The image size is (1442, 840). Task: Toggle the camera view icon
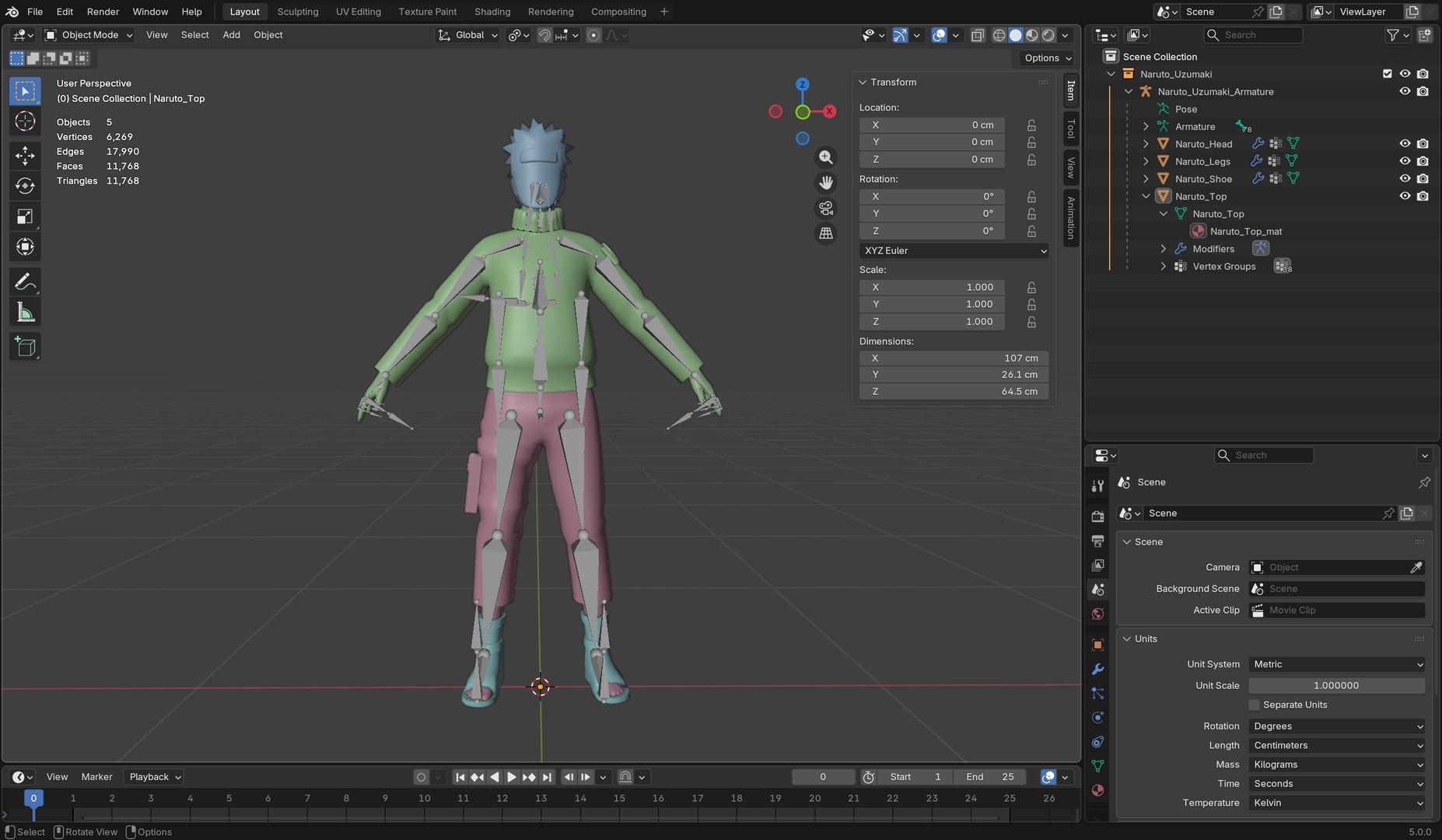tap(825, 208)
